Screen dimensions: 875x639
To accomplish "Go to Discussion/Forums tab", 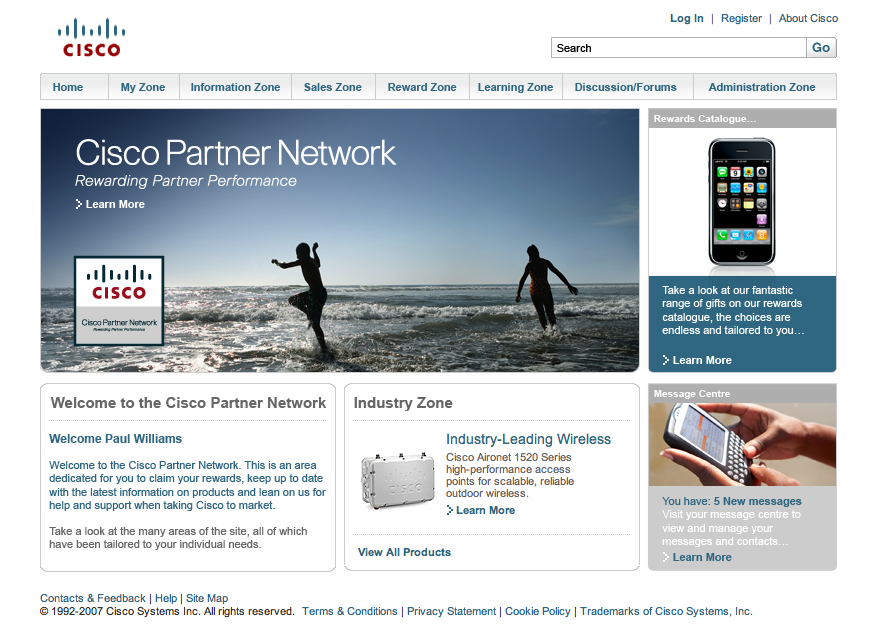I will (x=626, y=87).
